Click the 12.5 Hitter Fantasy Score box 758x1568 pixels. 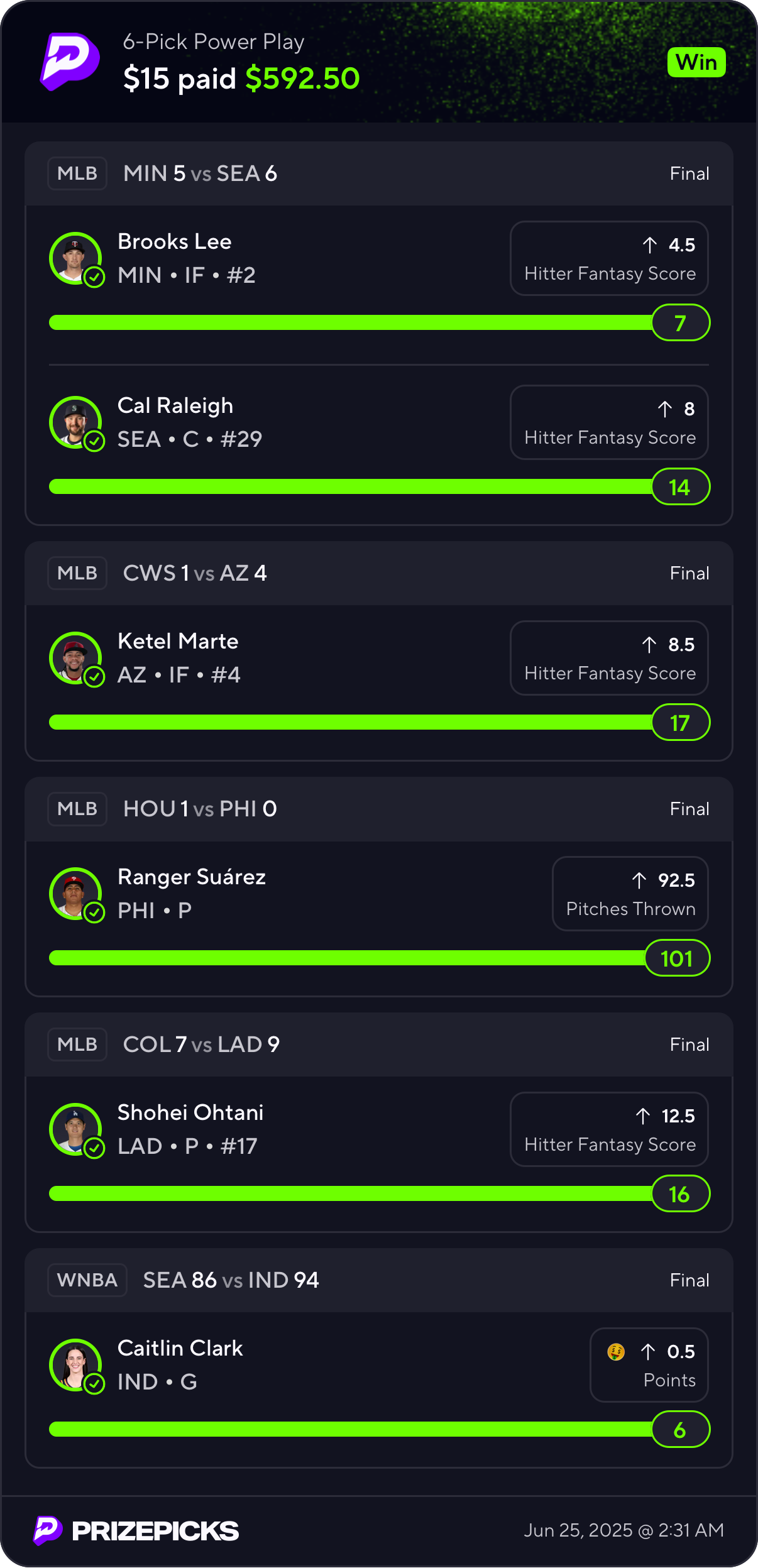(609, 1129)
